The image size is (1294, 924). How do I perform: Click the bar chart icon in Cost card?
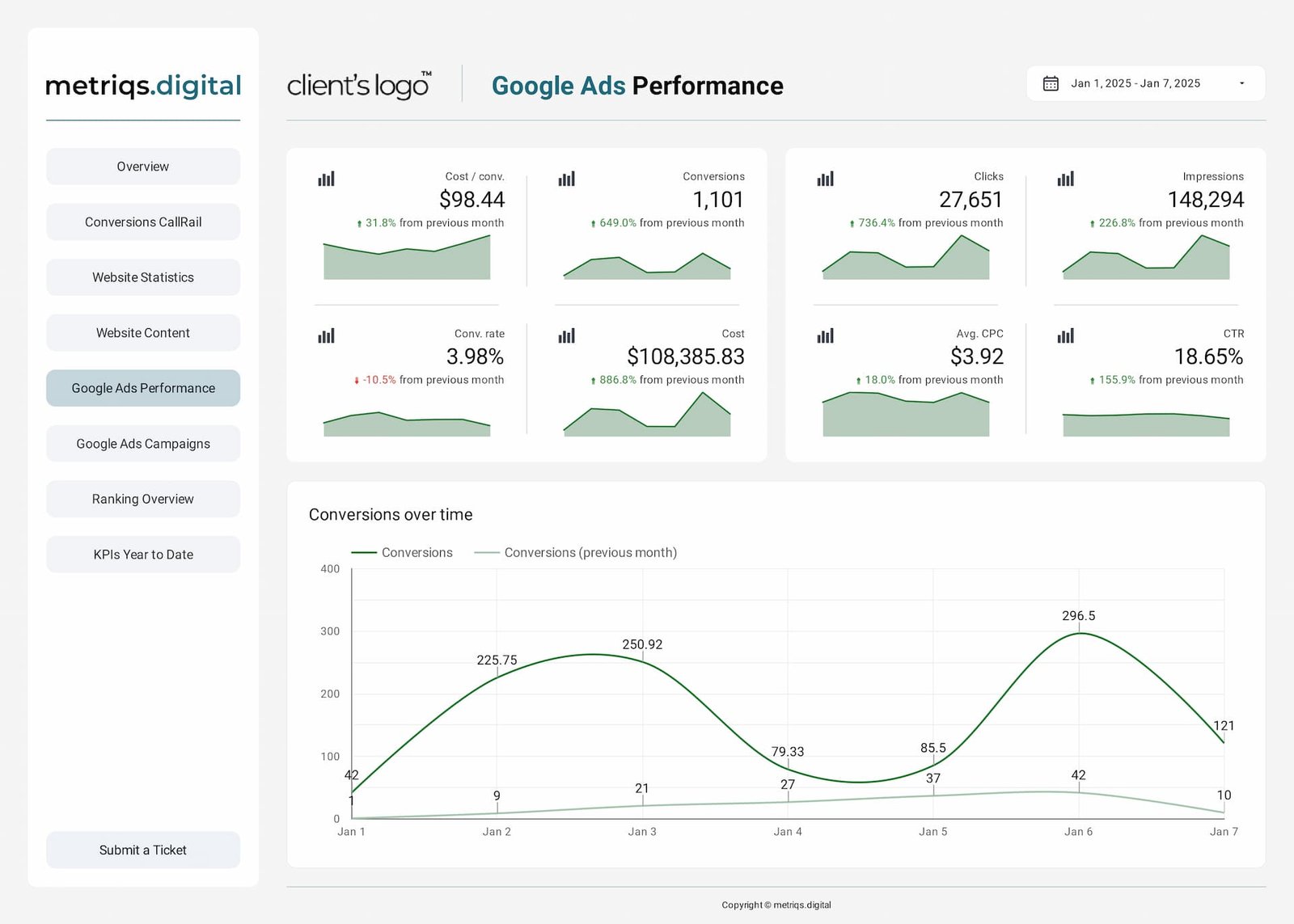pos(566,335)
